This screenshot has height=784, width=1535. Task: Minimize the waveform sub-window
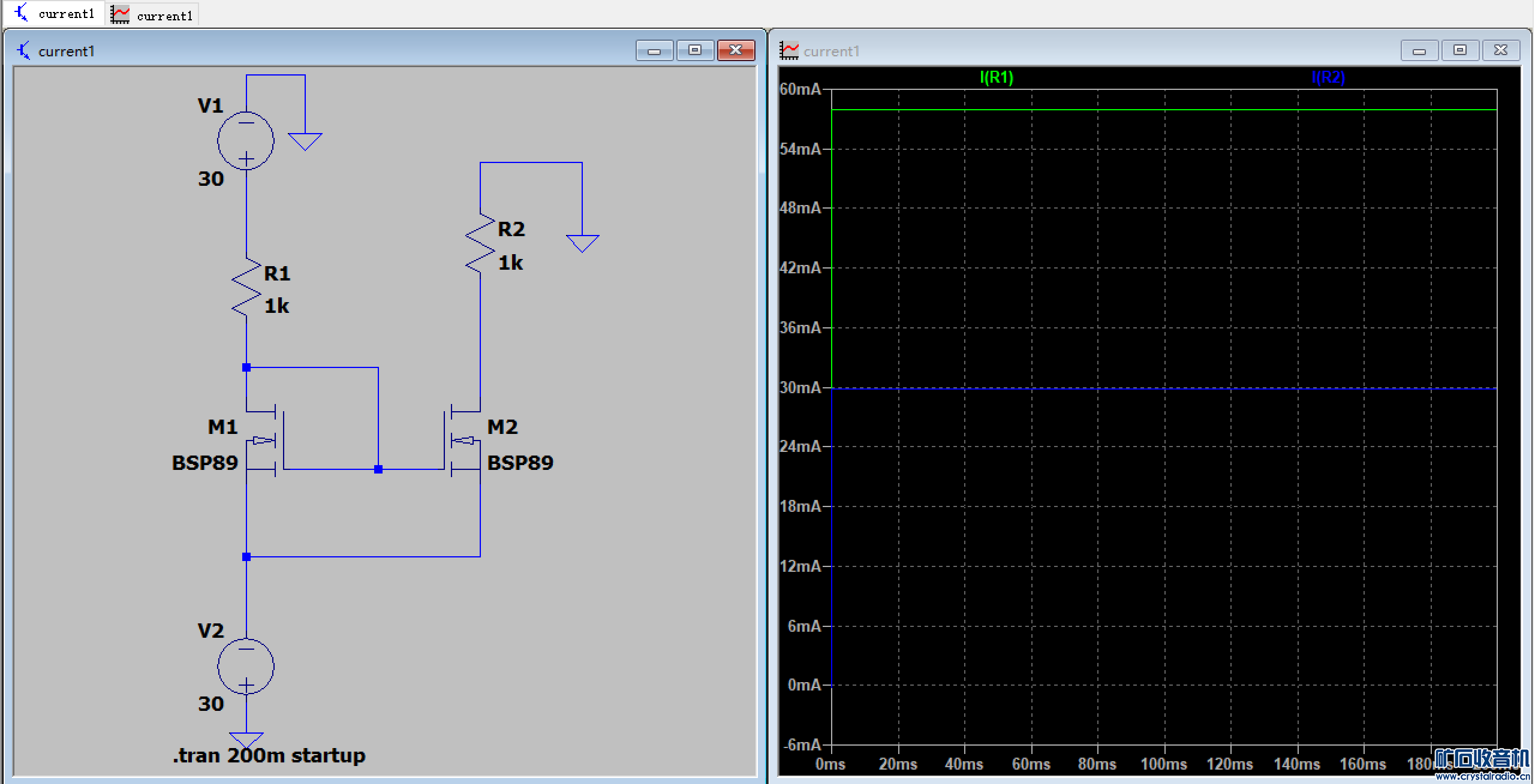[x=1419, y=51]
